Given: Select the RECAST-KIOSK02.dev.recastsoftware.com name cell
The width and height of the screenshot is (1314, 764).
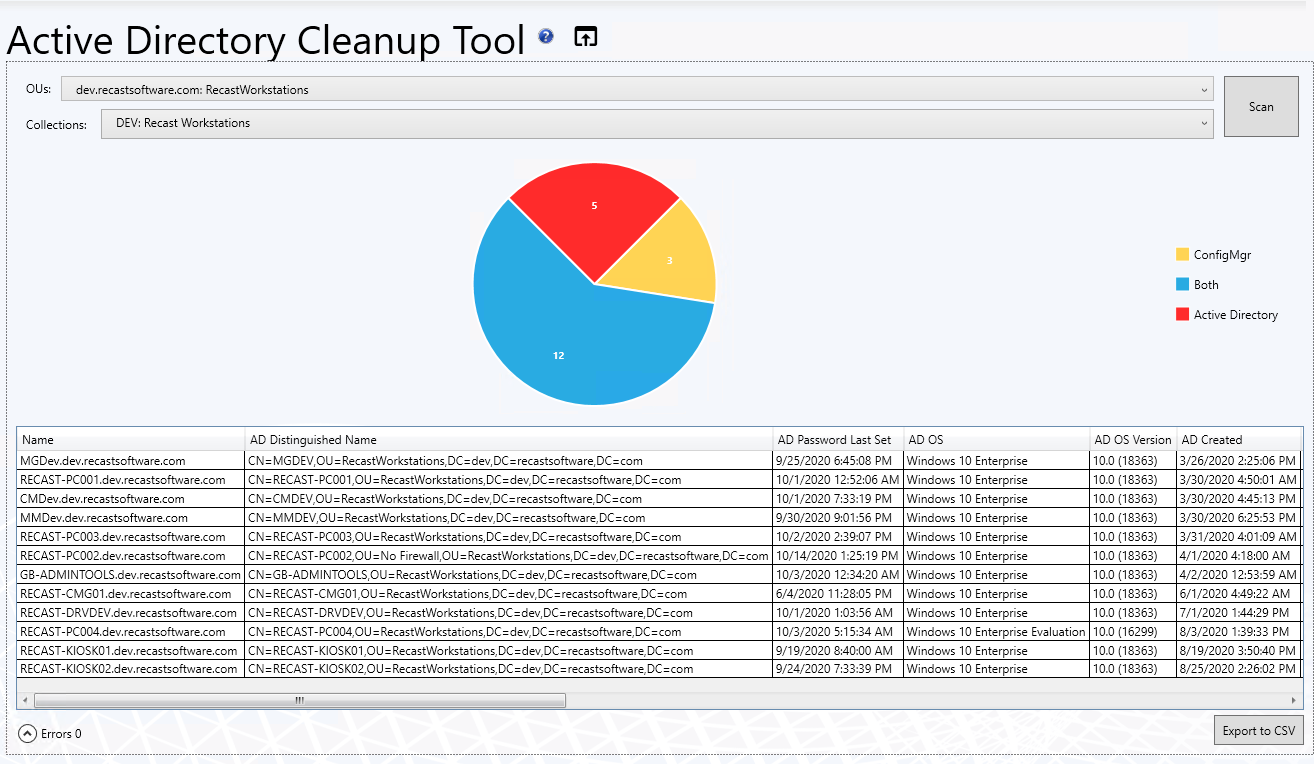Looking at the screenshot, I should click(x=129, y=670).
